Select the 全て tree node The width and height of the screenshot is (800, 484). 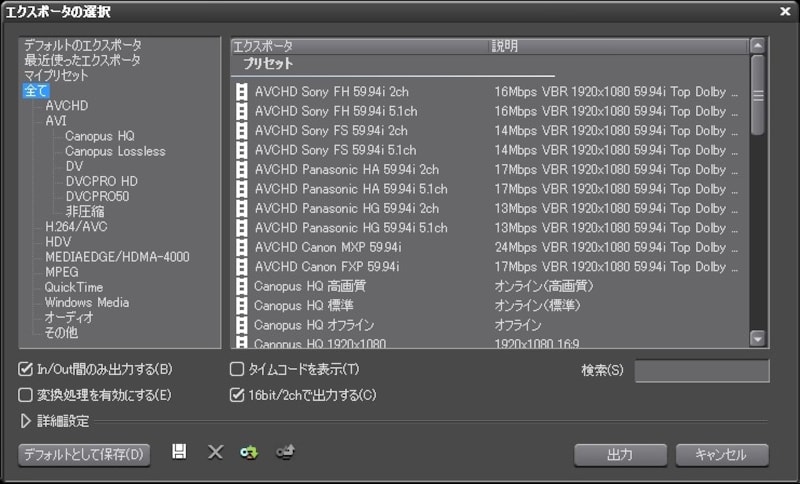coord(36,91)
